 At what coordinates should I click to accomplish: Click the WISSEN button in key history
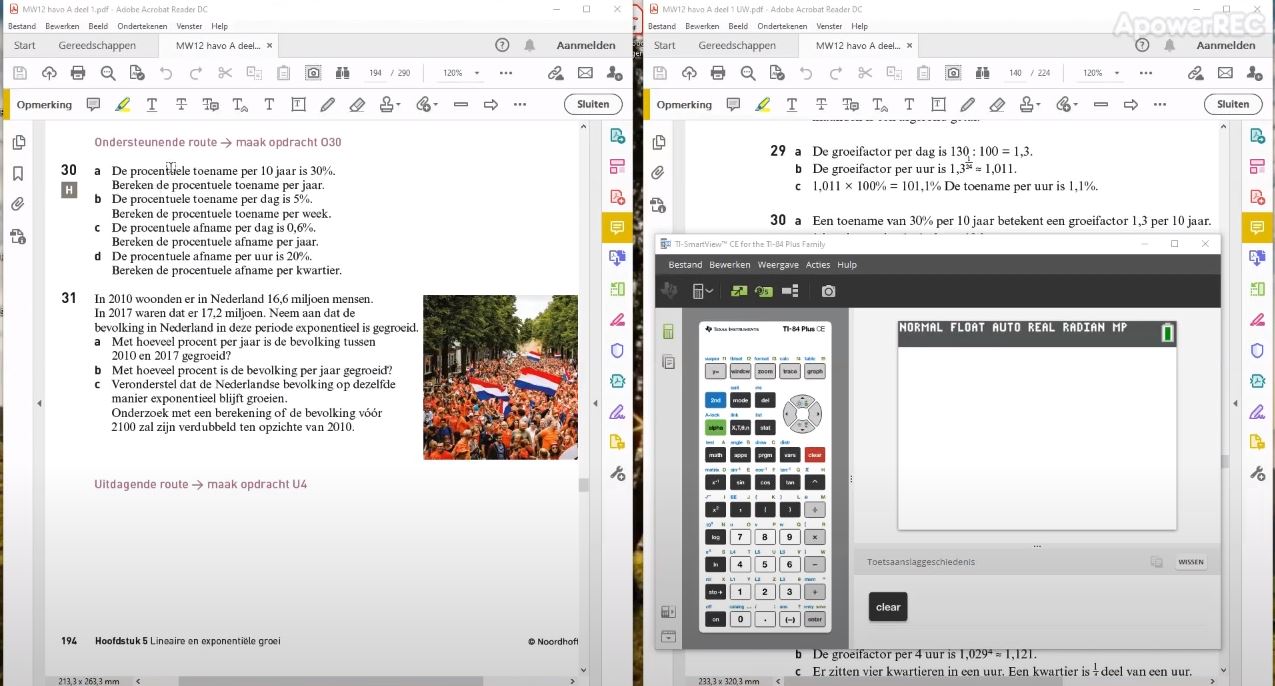[1190, 562]
